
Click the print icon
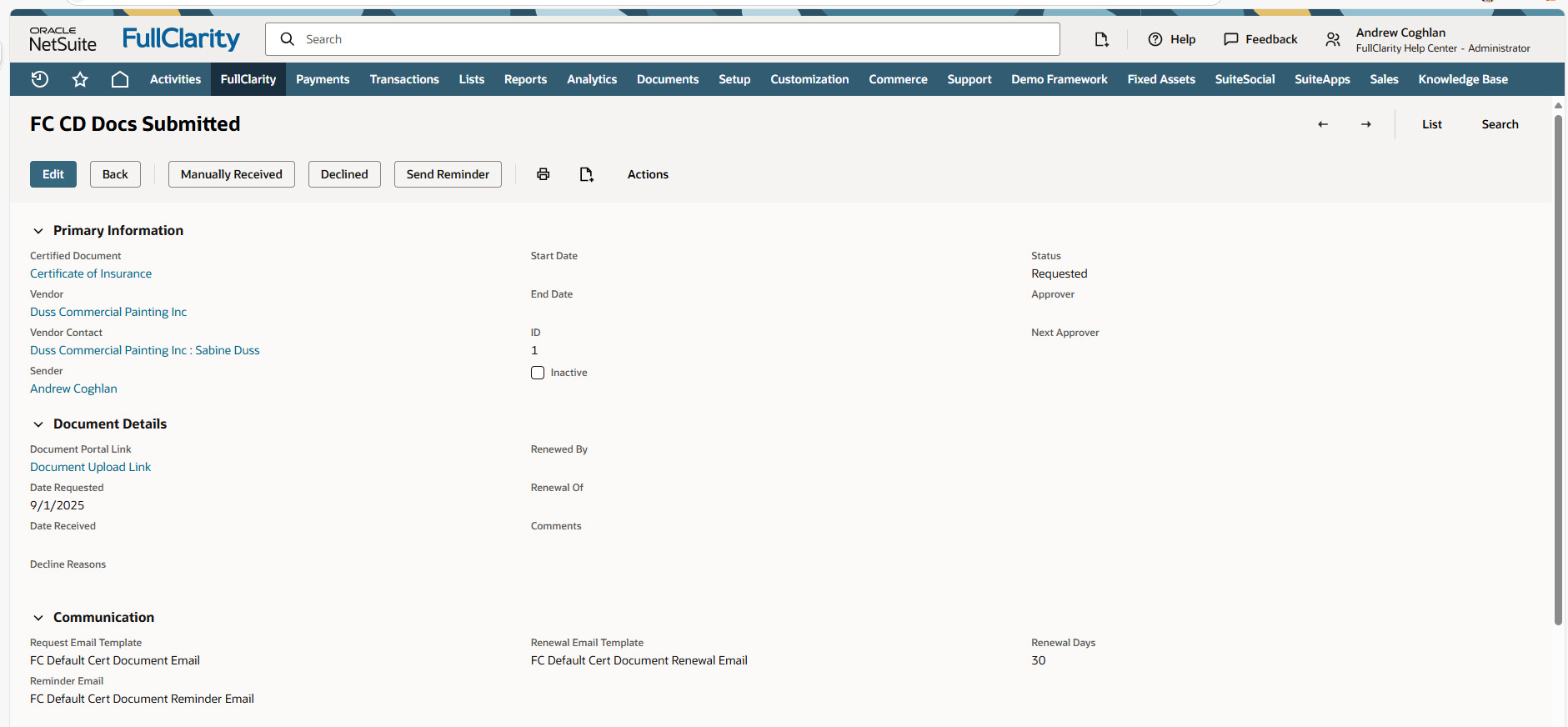544,174
